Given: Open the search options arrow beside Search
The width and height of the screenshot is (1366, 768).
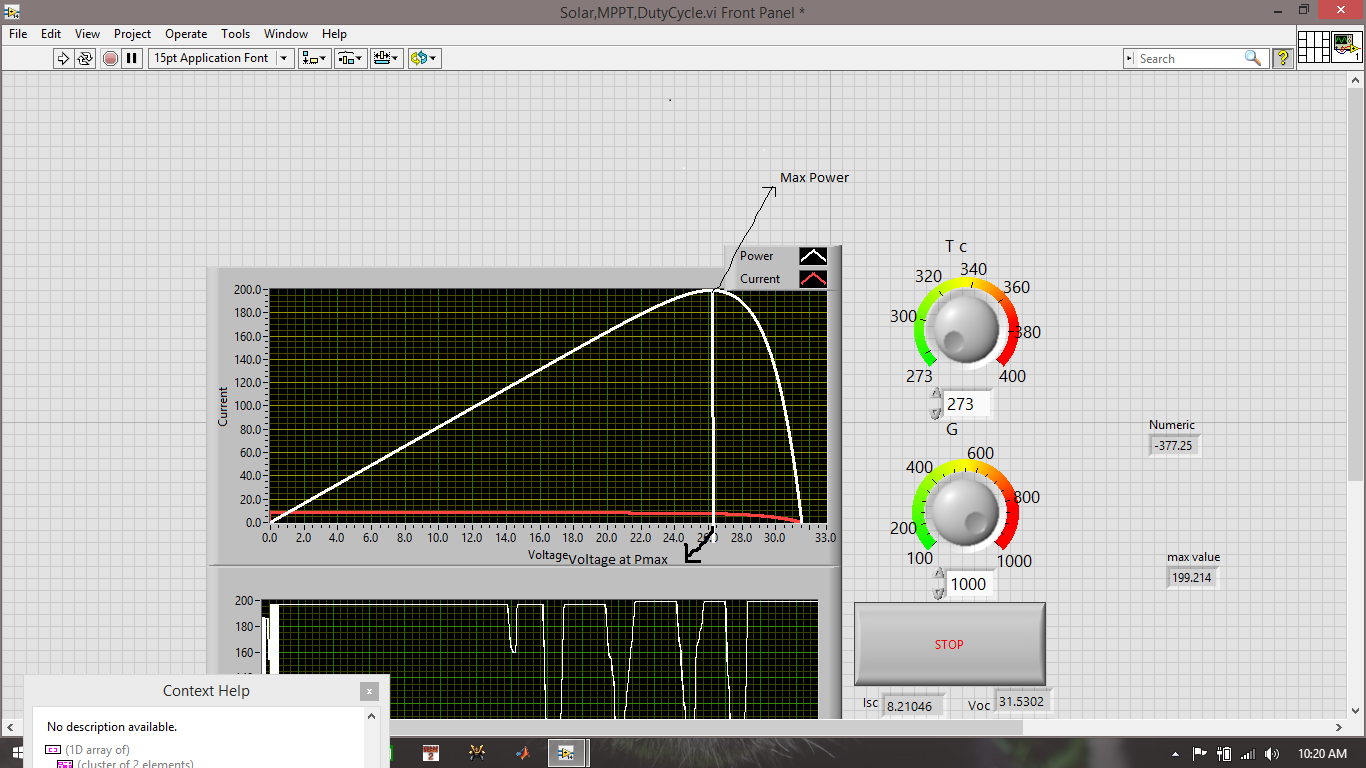Looking at the screenshot, I should (x=1130, y=58).
